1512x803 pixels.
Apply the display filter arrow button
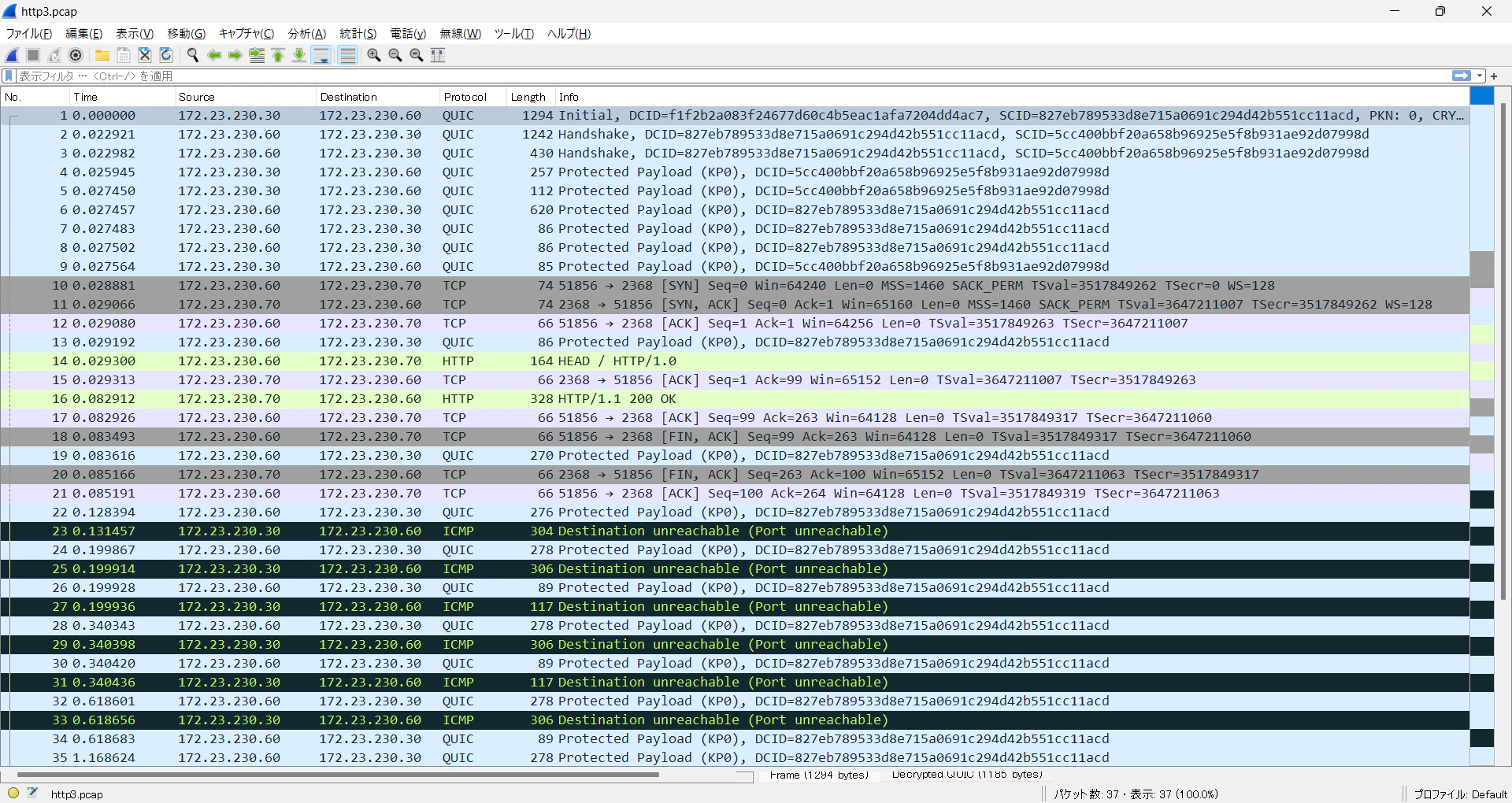1462,76
